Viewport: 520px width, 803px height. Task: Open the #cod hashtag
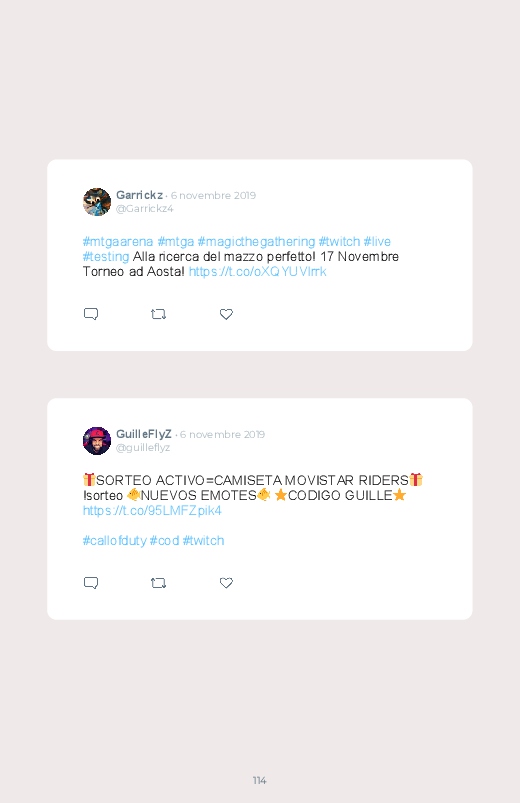tap(164, 541)
